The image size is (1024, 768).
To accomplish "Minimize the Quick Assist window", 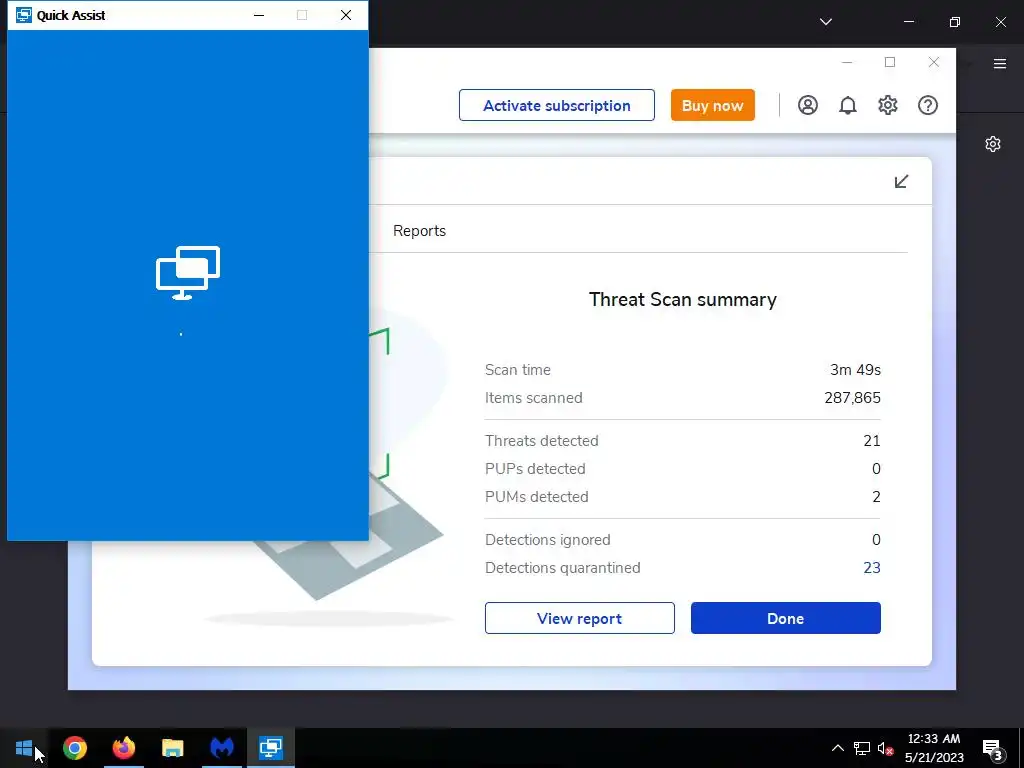I will pos(259,15).
